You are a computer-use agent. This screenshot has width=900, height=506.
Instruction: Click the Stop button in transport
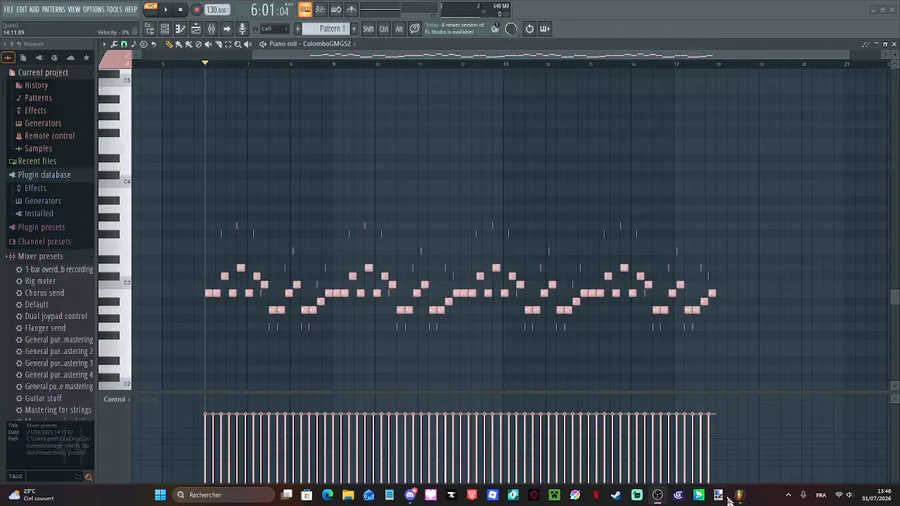coord(180,9)
